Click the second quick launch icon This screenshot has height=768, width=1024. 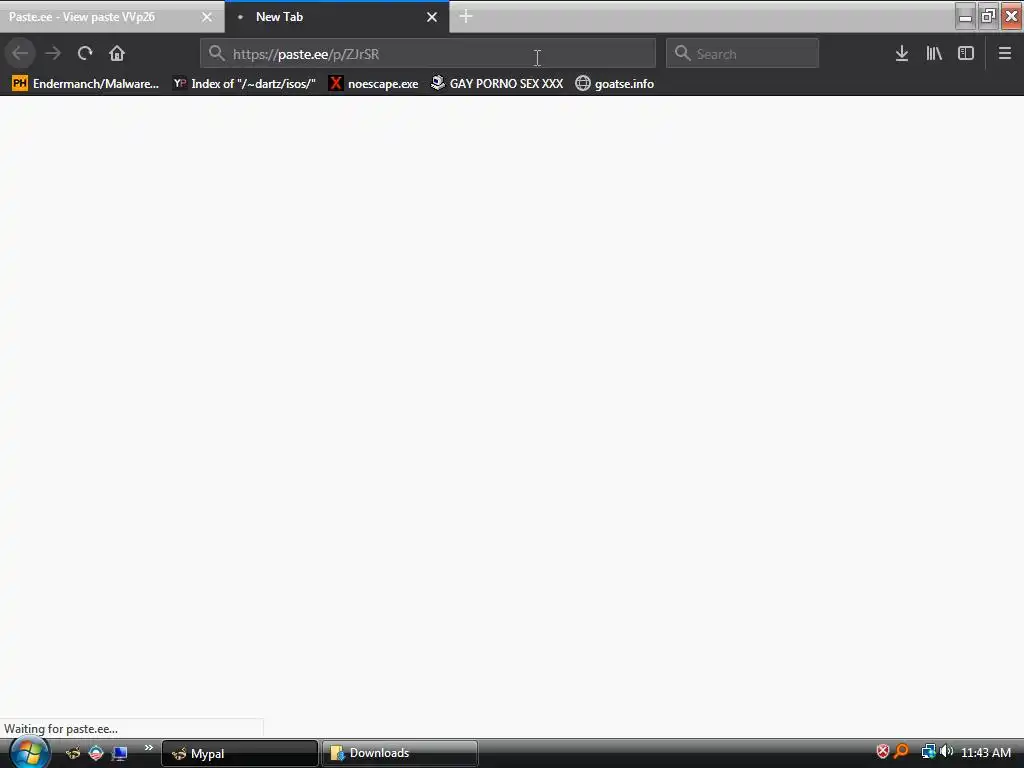click(96, 753)
